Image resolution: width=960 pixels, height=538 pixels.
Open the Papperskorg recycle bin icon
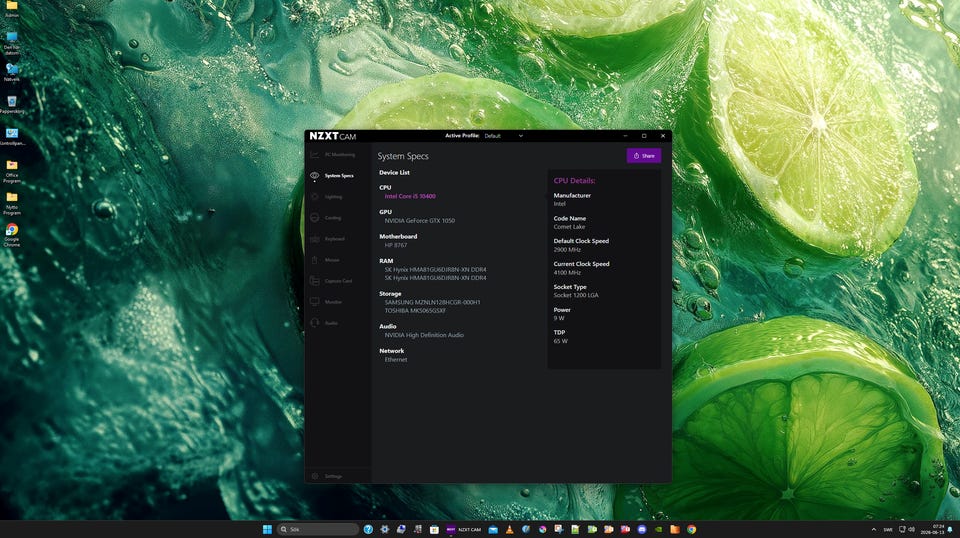[12, 105]
